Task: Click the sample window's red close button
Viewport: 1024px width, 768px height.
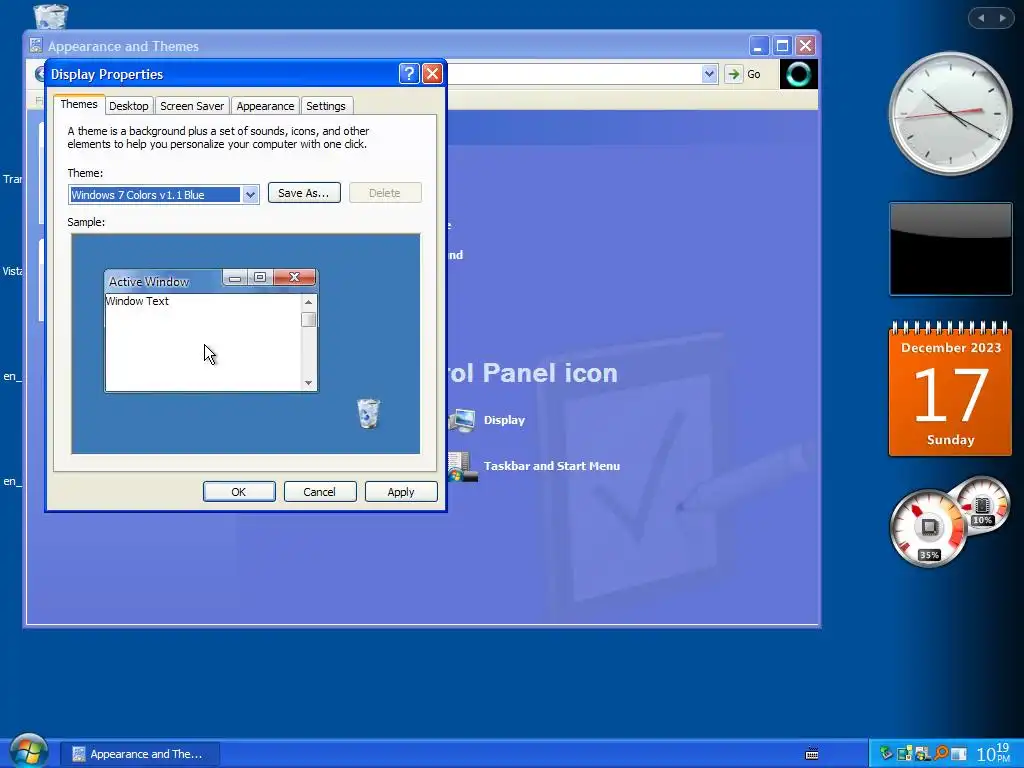Action: coord(295,277)
